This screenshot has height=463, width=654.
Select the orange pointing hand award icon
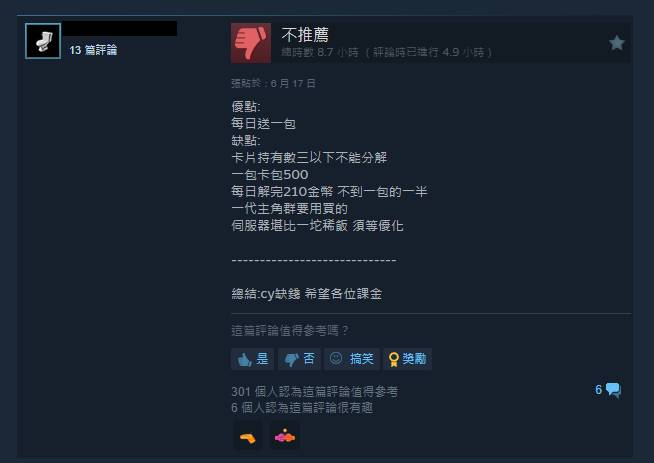[x=248, y=437]
